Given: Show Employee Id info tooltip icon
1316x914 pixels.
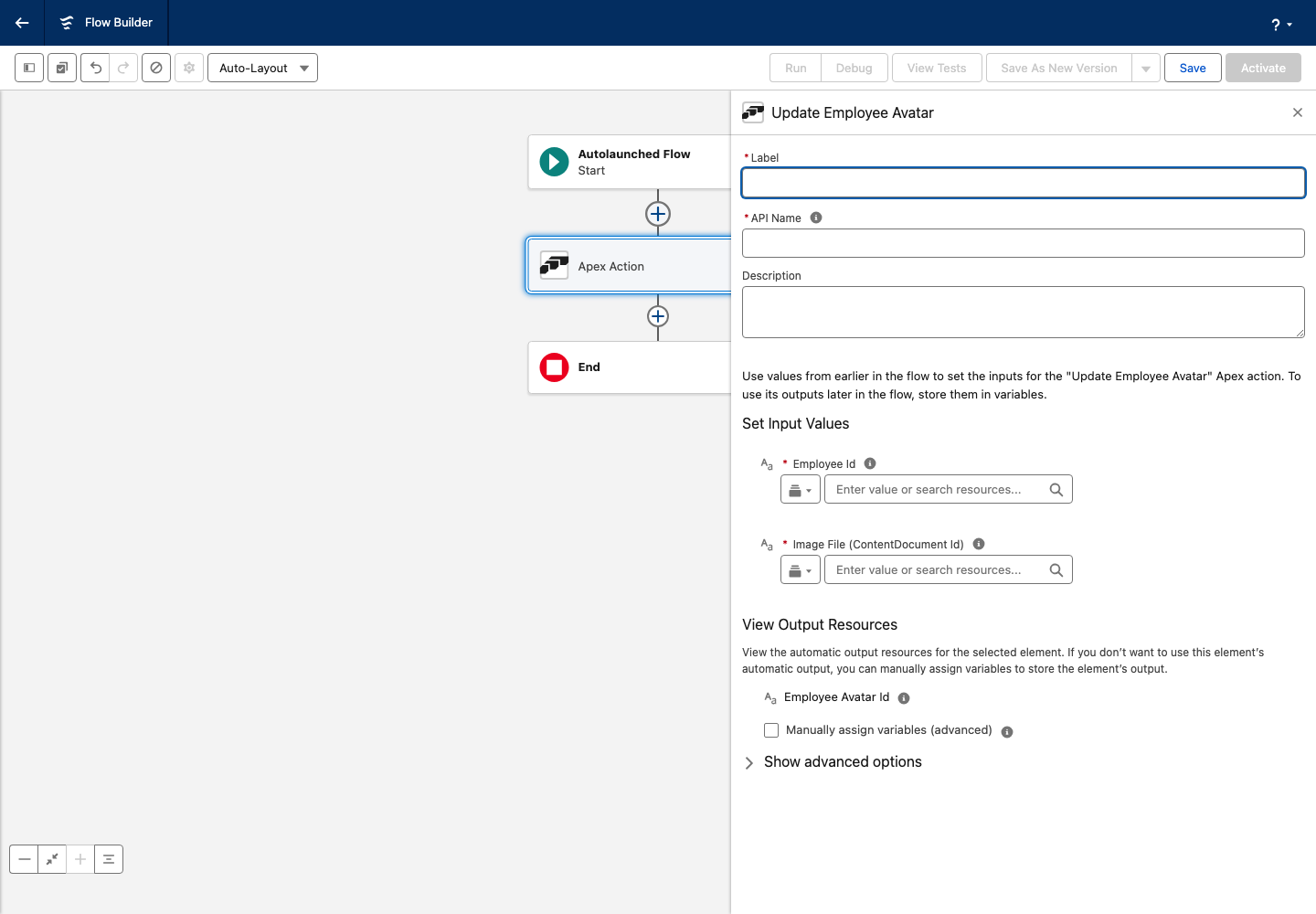Looking at the screenshot, I should pyautogui.click(x=870, y=463).
